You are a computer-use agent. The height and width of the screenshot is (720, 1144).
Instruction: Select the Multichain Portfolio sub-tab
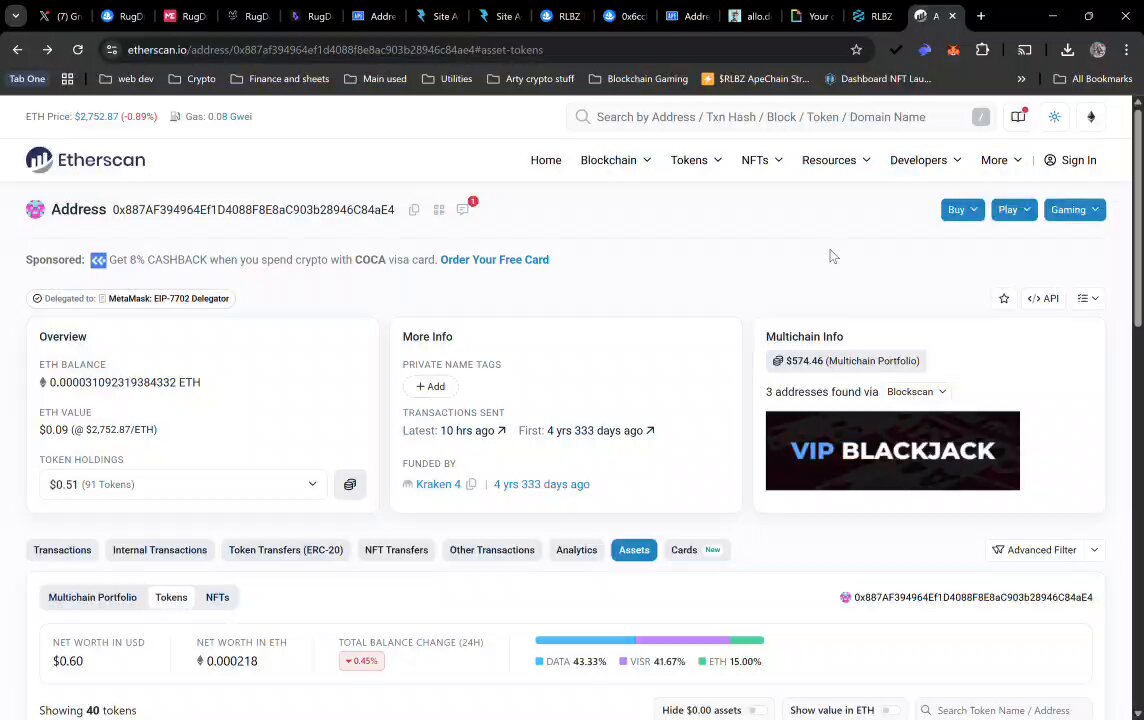93,597
